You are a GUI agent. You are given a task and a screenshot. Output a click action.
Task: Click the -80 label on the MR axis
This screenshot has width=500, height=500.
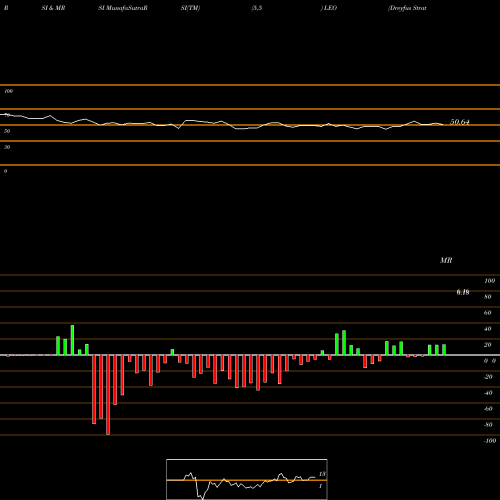click(x=488, y=425)
